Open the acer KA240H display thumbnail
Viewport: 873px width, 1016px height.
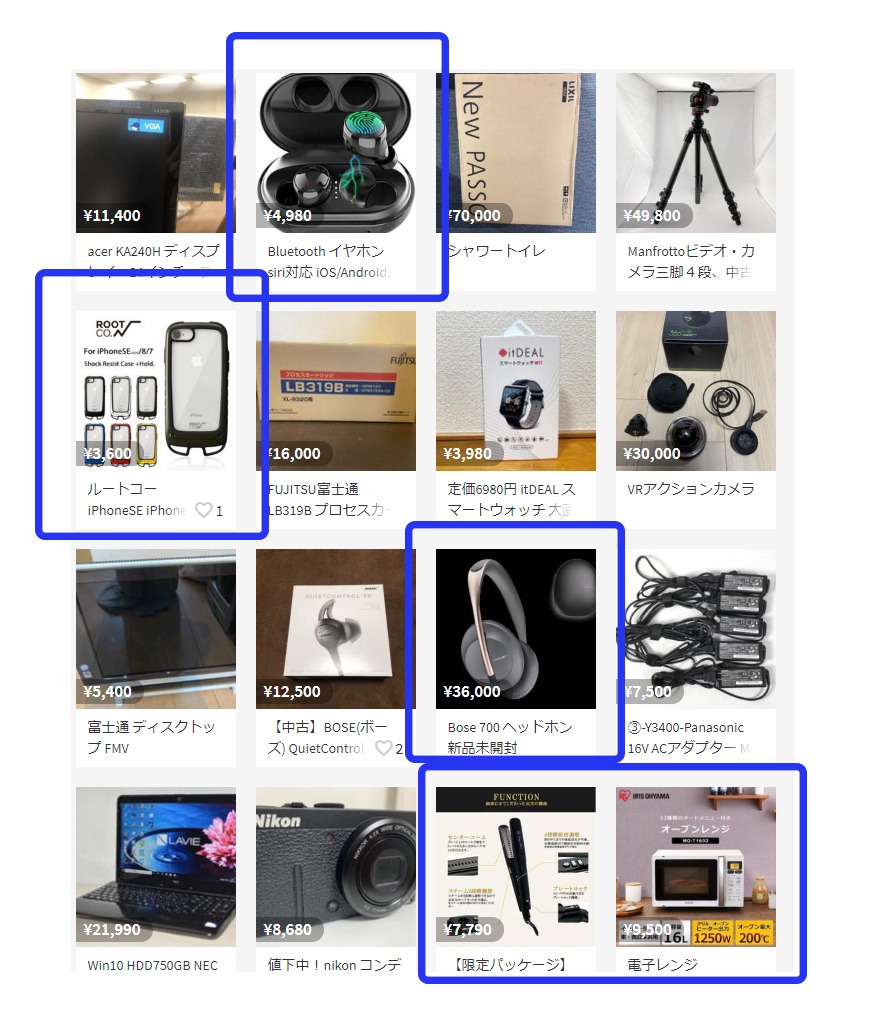[x=156, y=153]
